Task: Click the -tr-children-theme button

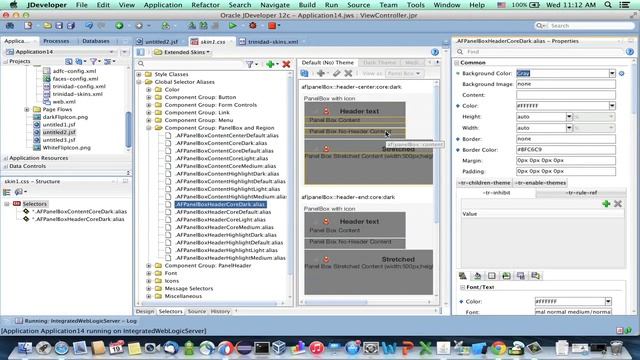Action: [484, 183]
